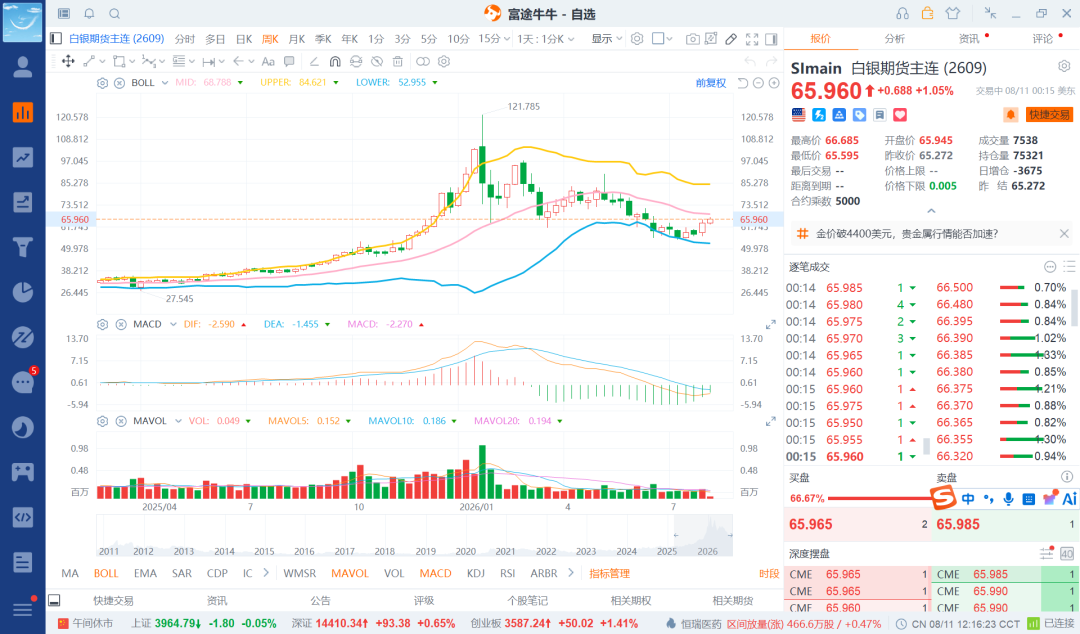1080x634 pixels.
Task: Click the chart screenshot camera icon
Action: [x=692, y=39]
